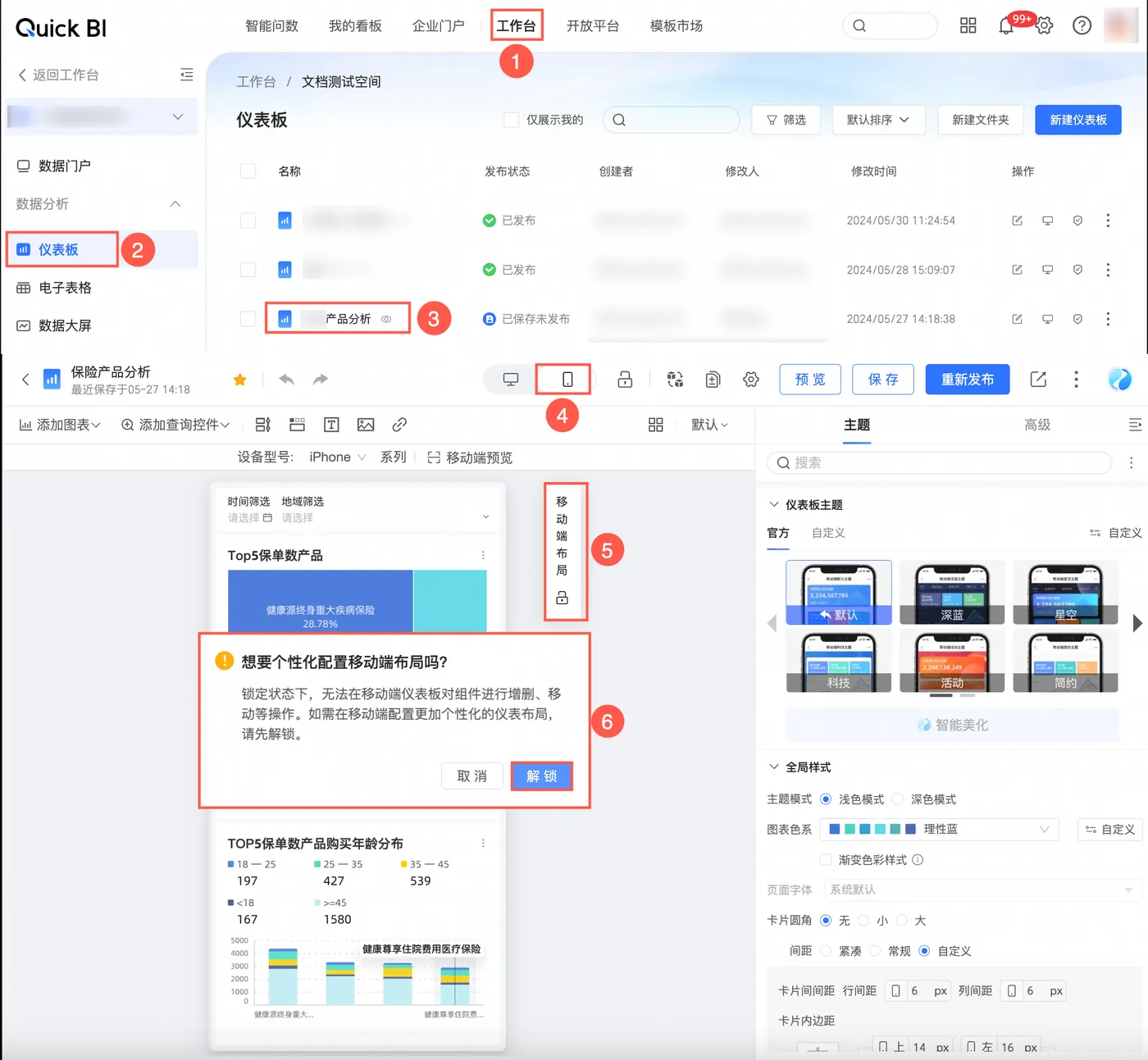
Task: Check the 仅展示我的 checkbox
Action: [x=511, y=120]
